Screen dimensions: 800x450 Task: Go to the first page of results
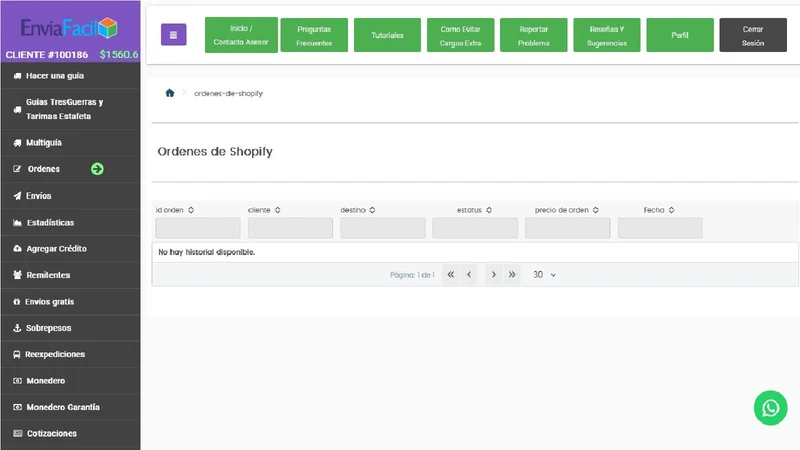(x=451, y=274)
